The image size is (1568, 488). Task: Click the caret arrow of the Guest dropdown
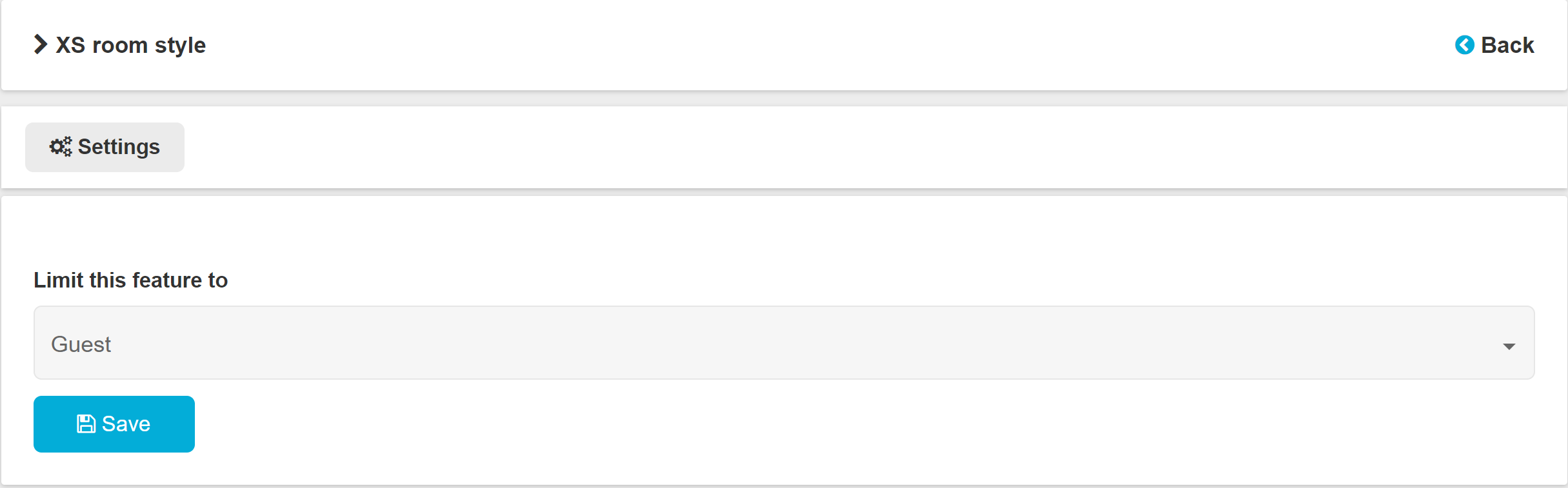[1509, 346]
